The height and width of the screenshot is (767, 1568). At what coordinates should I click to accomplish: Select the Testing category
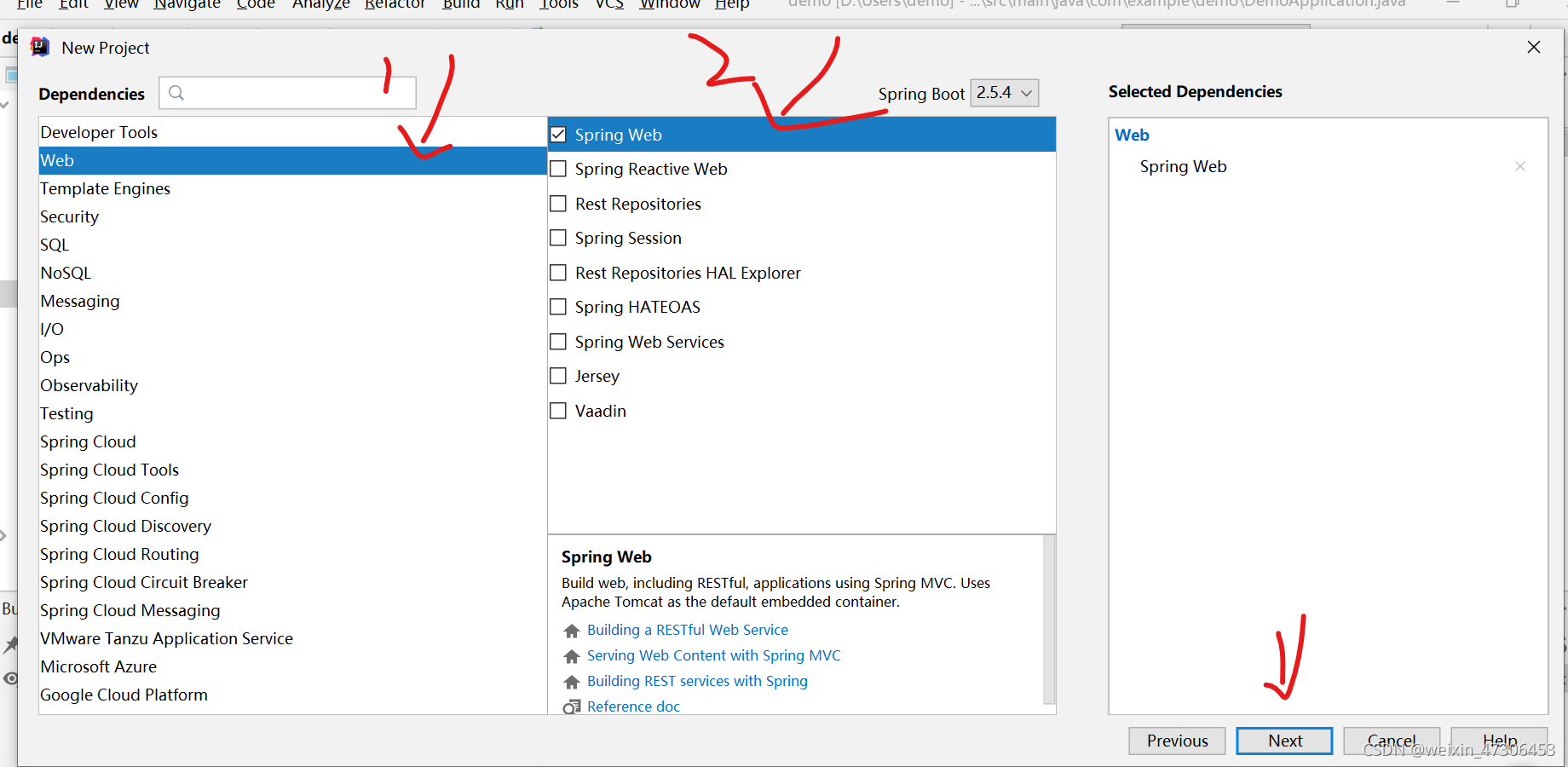point(292,413)
